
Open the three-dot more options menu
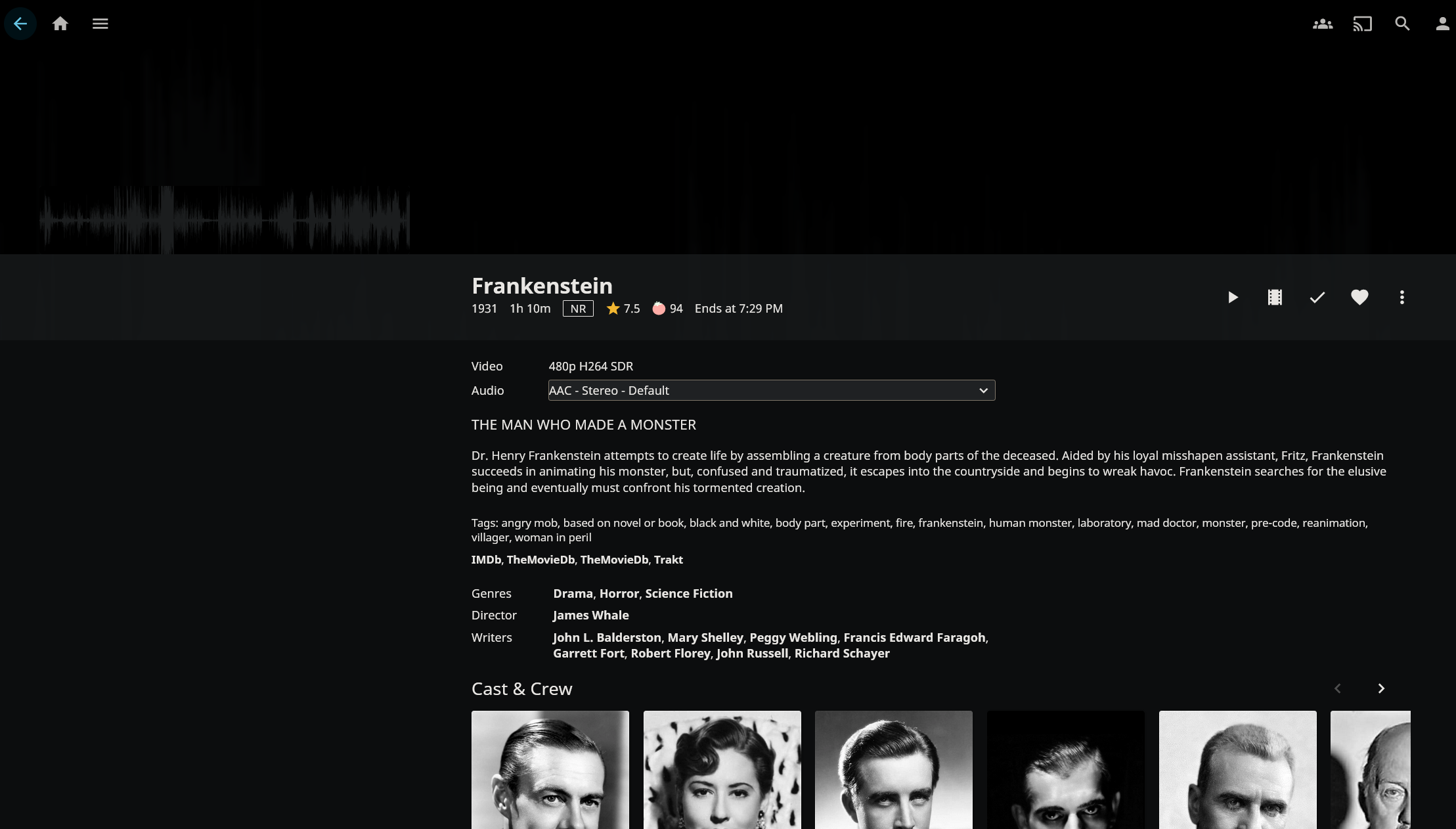click(x=1402, y=298)
